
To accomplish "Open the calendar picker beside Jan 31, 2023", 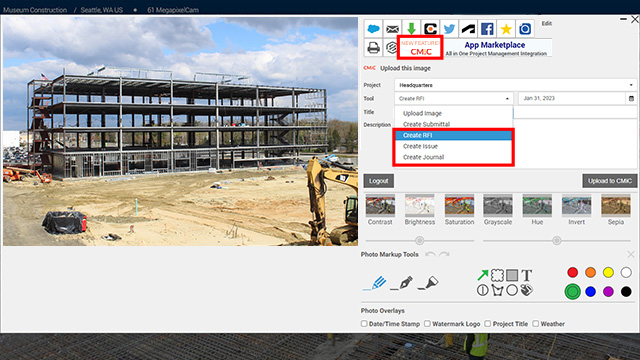I will (631, 98).
